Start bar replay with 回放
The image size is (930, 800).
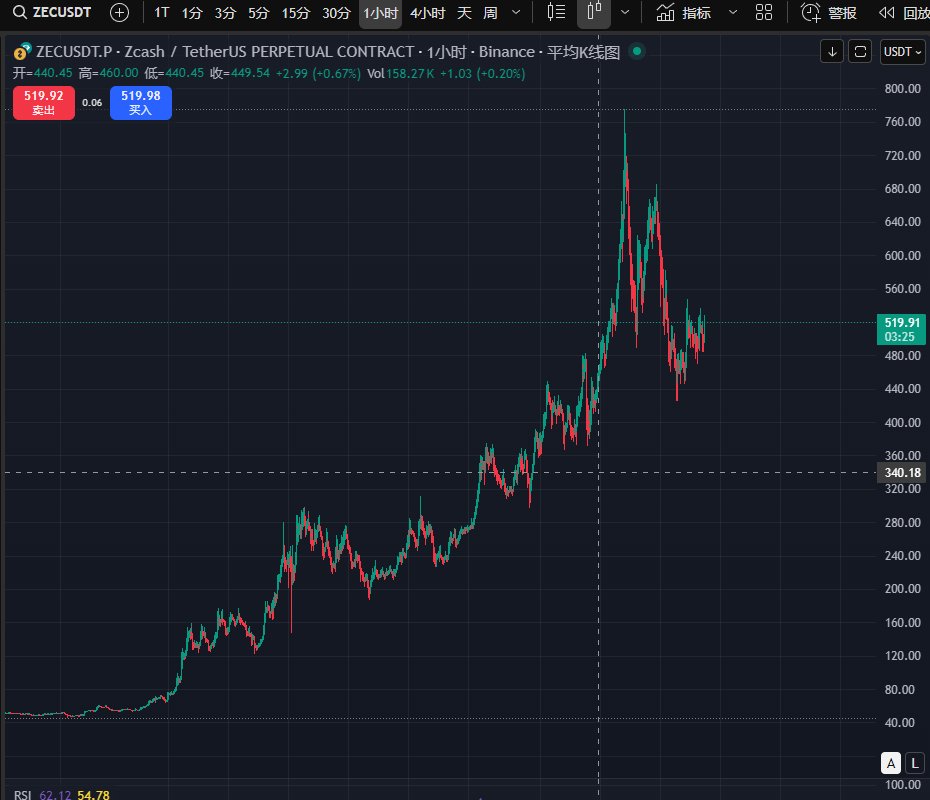pos(904,12)
